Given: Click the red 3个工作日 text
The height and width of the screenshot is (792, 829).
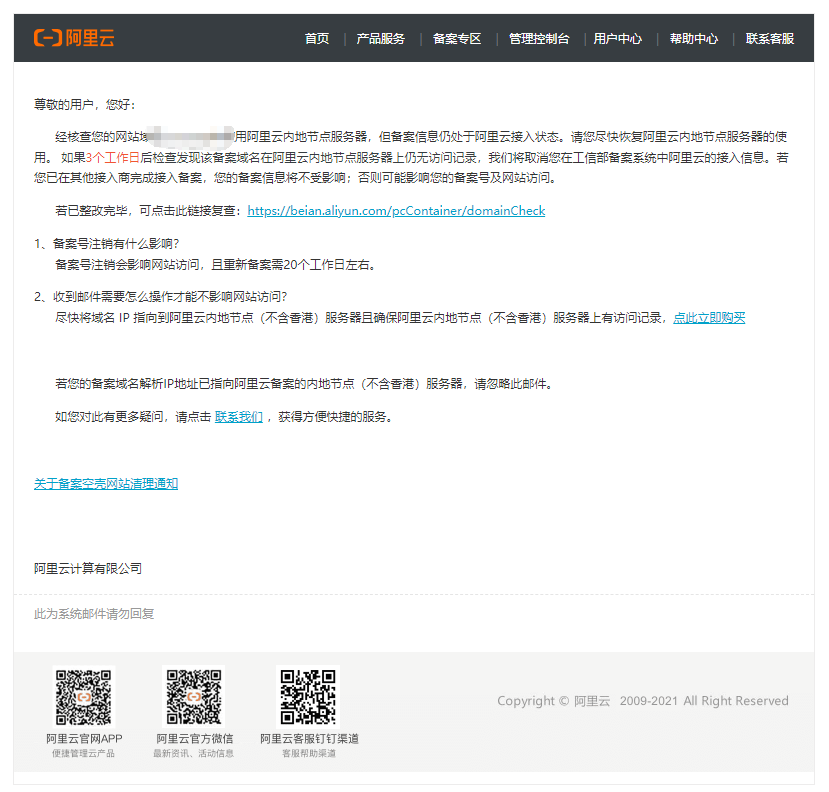Looking at the screenshot, I should click(113, 158).
